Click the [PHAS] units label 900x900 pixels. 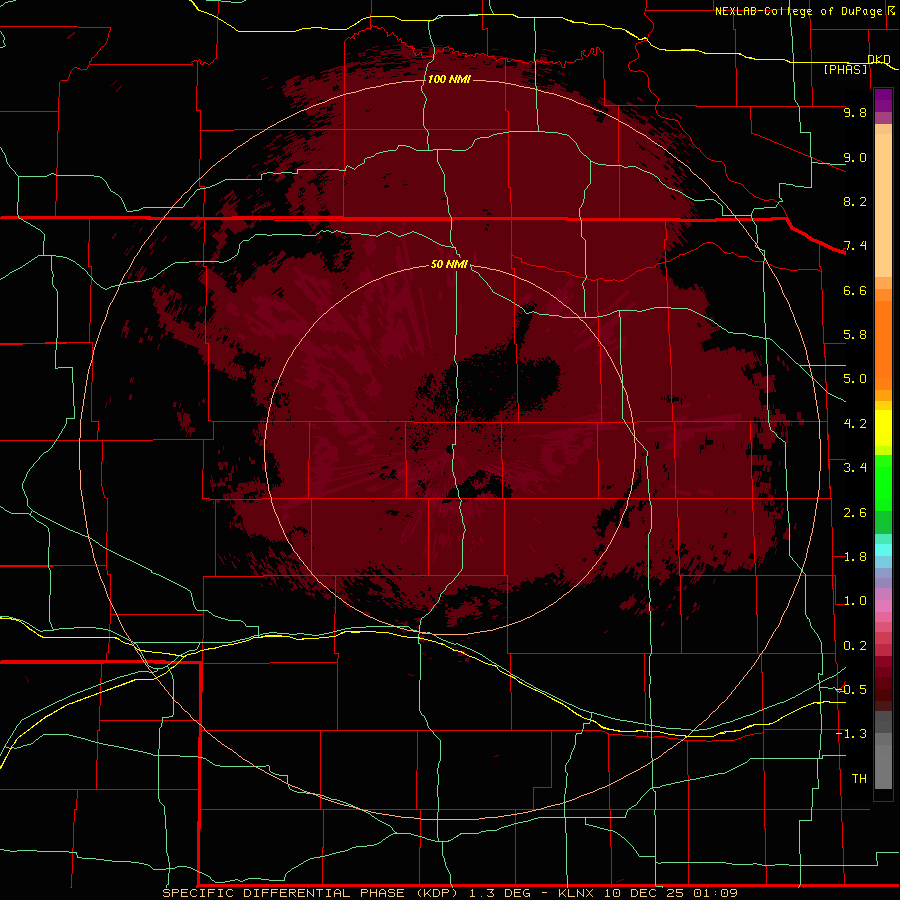pyautogui.click(x=845, y=69)
